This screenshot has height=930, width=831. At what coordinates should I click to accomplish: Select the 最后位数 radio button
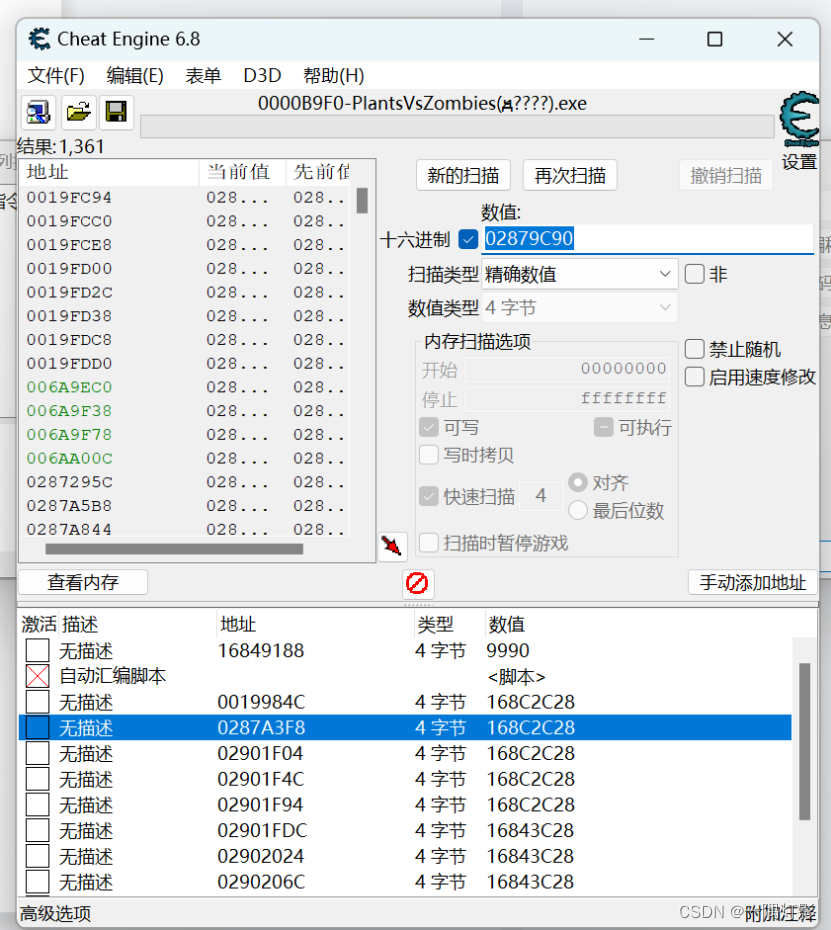coord(578,510)
